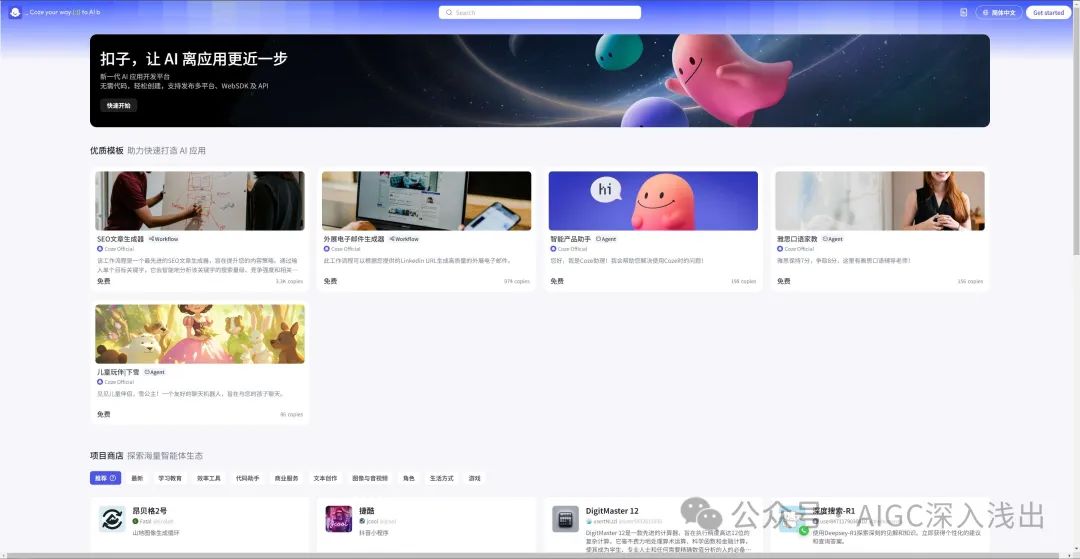Click Coze Official under 外展电子邮件生成器
The width and height of the screenshot is (1080, 559).
(342, 249)
